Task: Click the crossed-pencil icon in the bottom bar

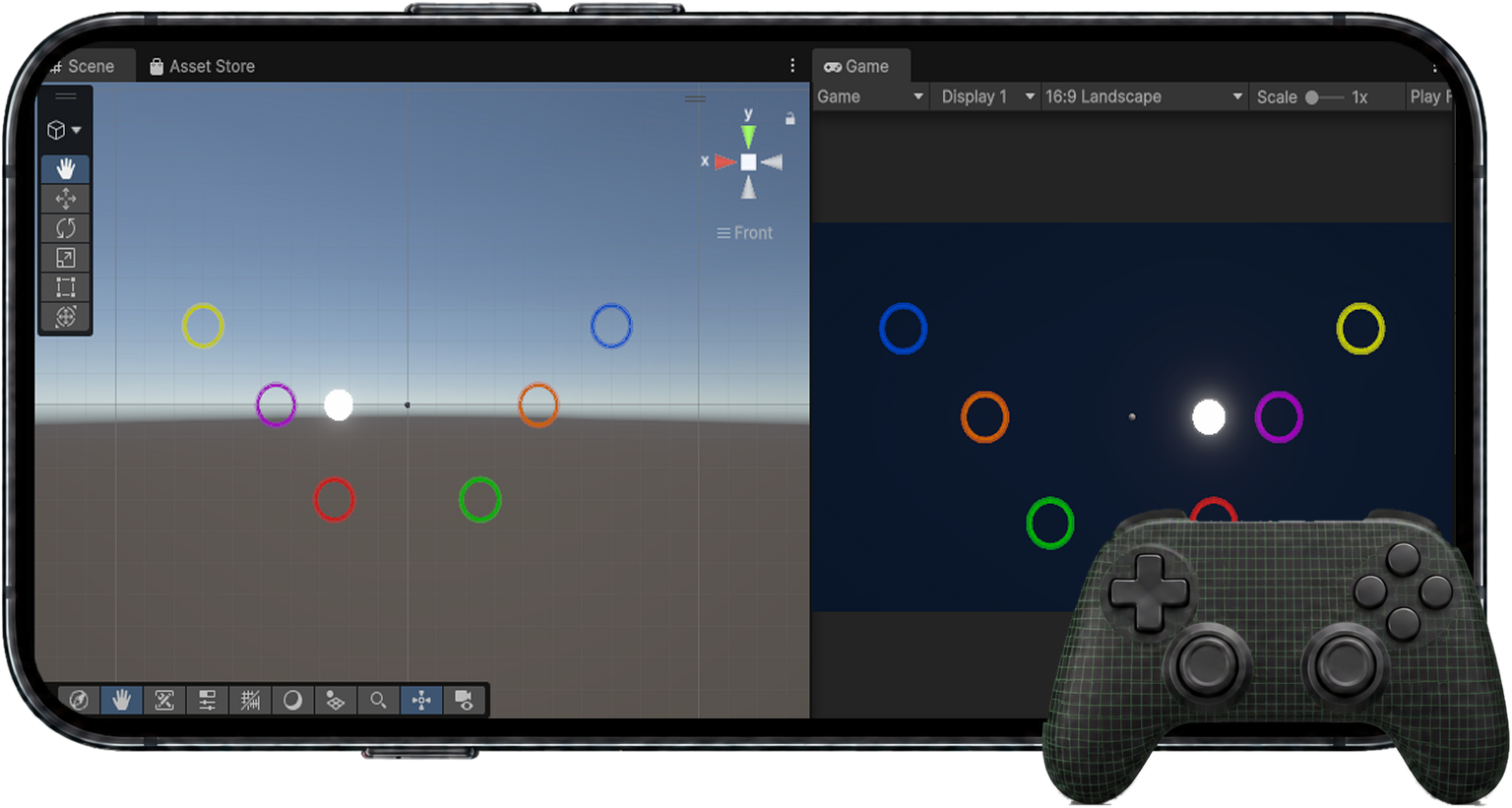Action: (164, 700)
